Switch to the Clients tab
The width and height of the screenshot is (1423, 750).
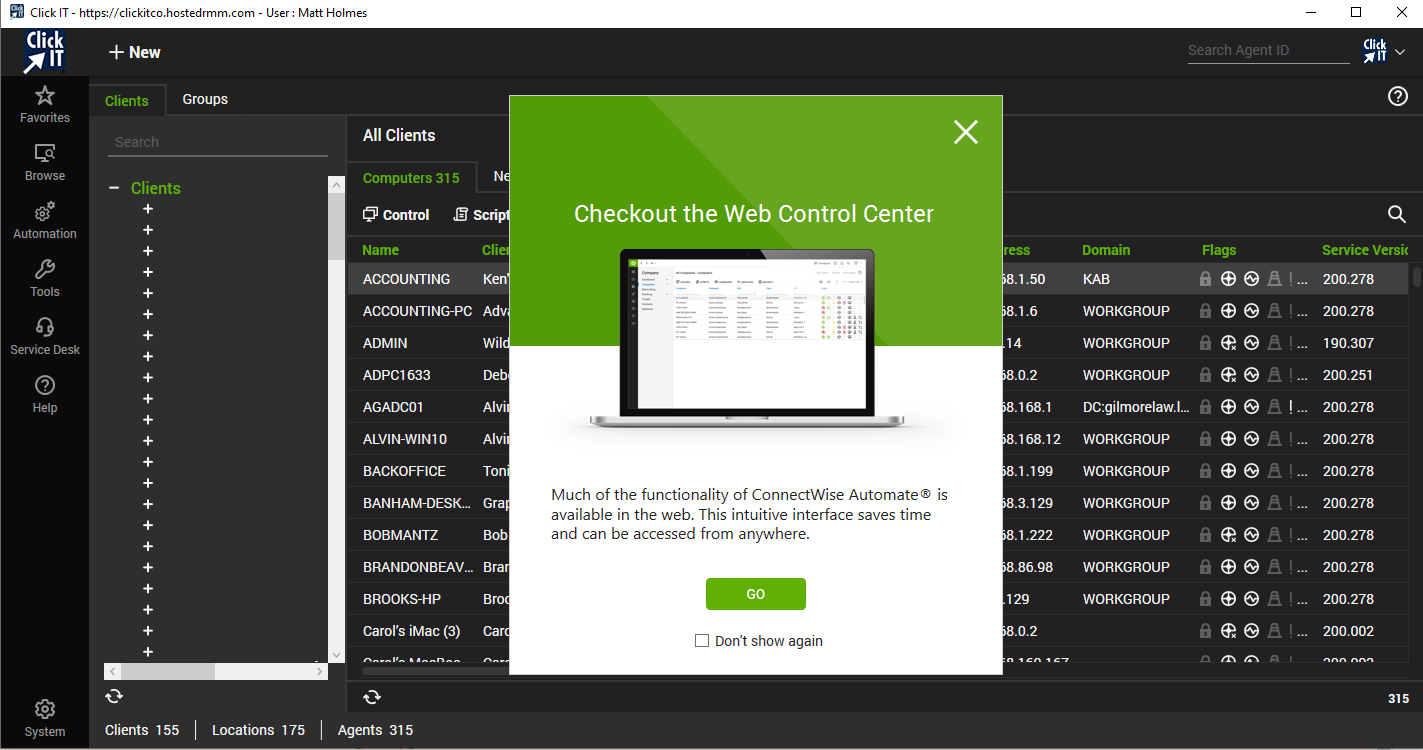point(127,100)
